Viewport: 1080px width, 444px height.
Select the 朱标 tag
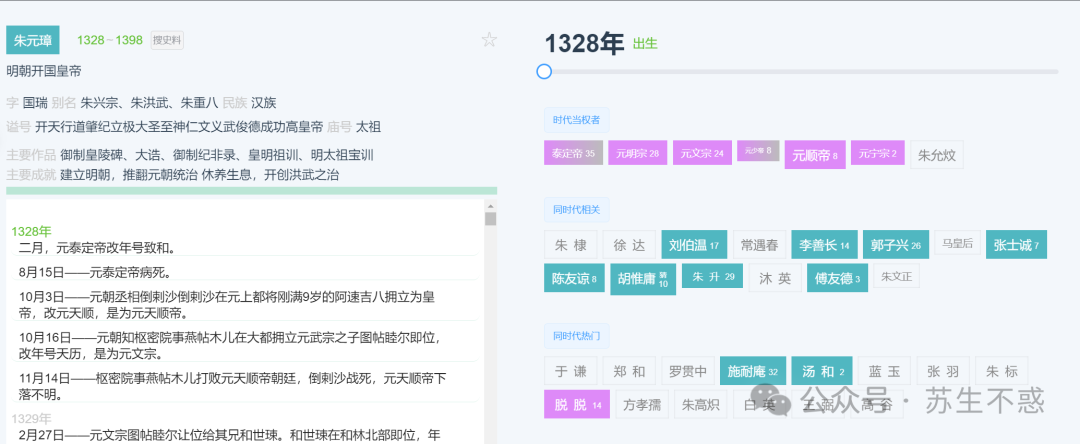click(x=1001, y=371)
